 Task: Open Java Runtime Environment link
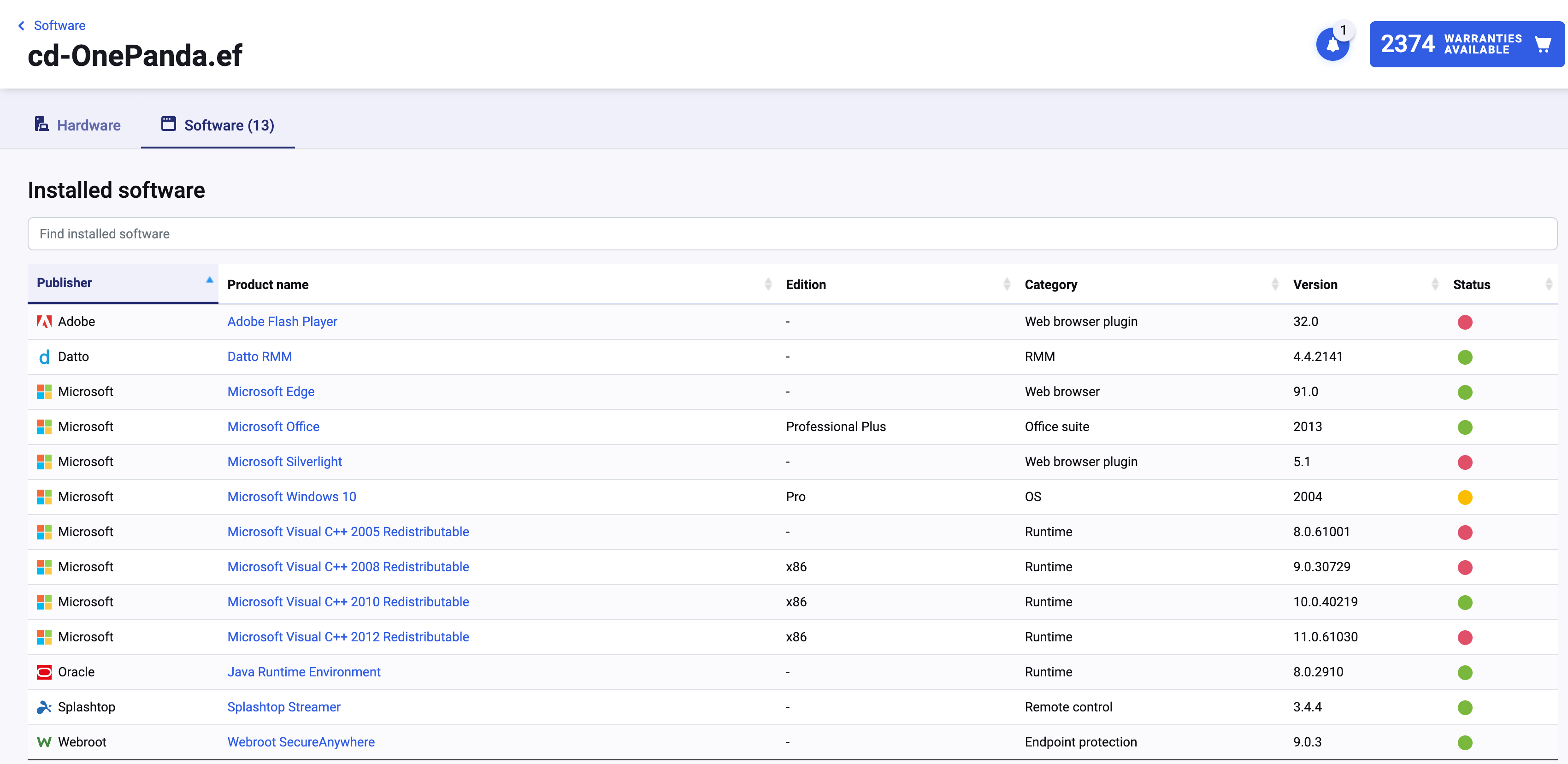pos(304,672)
